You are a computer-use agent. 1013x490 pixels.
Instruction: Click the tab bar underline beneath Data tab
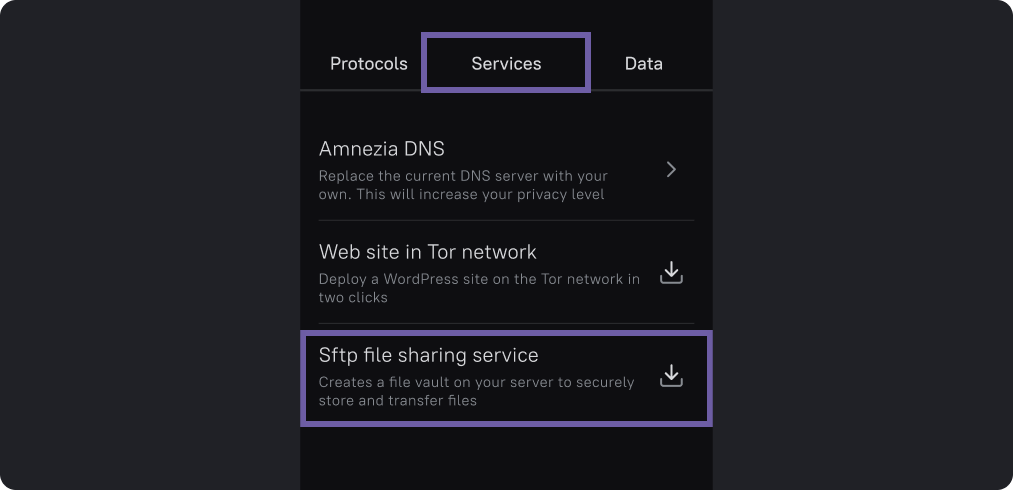coord(650,90)
